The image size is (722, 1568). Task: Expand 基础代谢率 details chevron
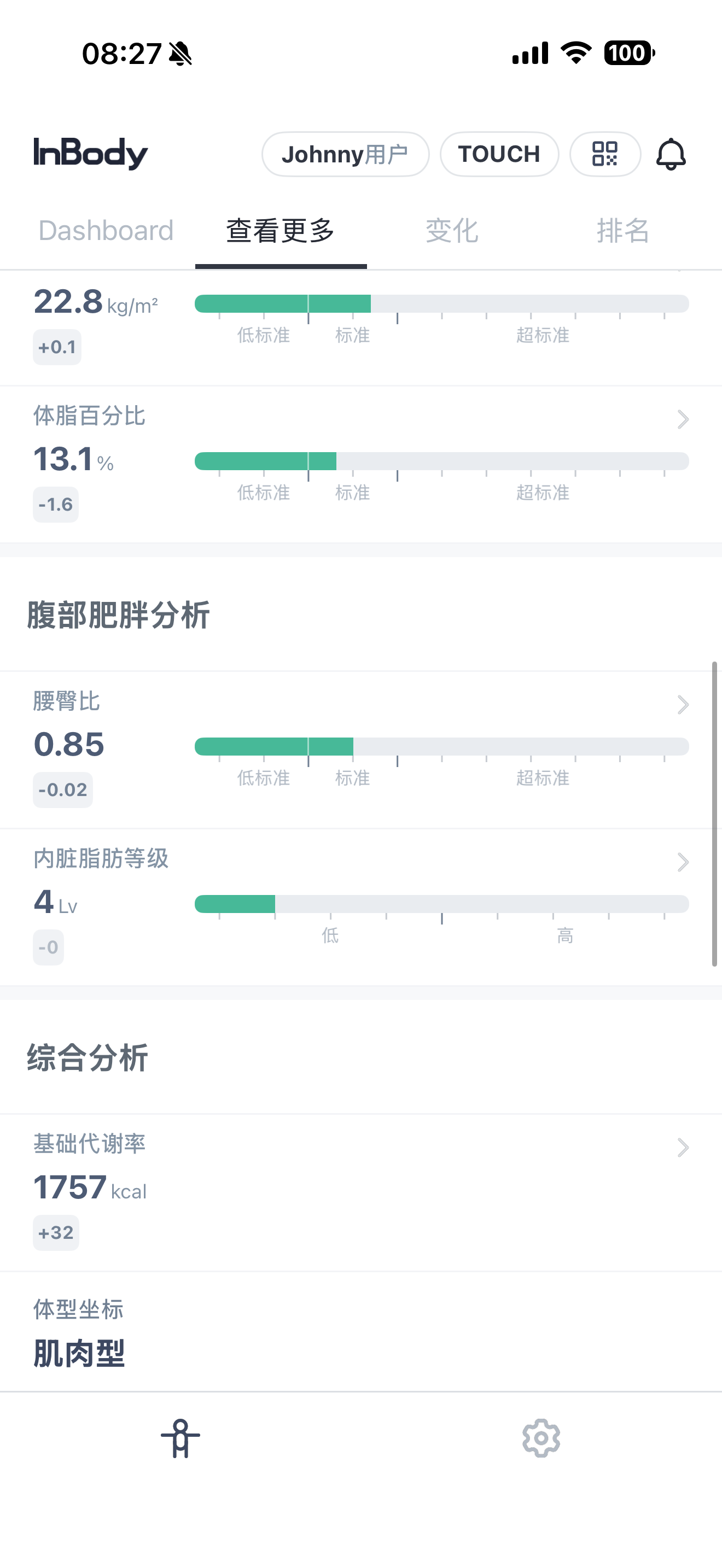pyautogui.click(x=683, y=1148)
